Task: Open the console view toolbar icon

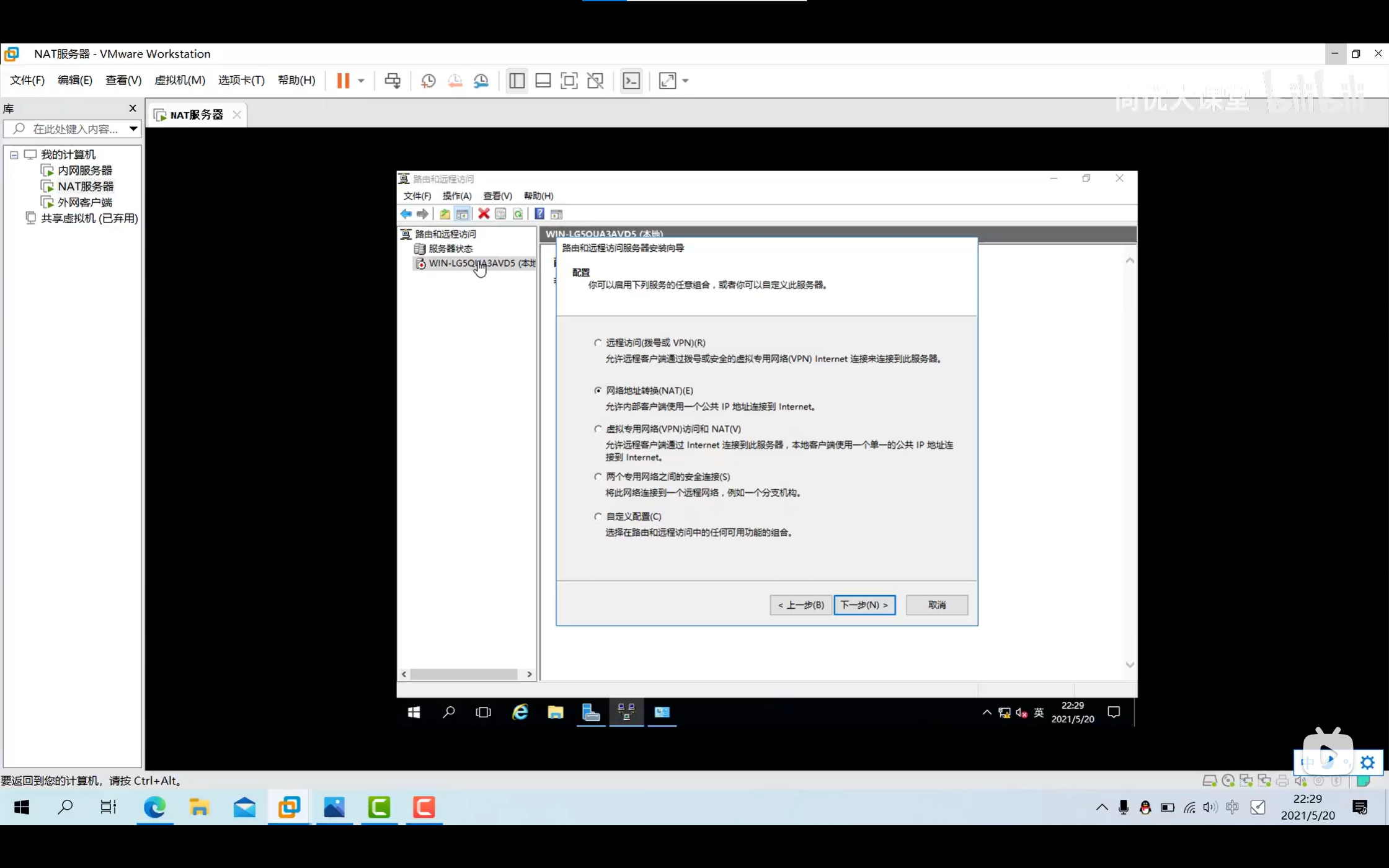Action: click(x=631, y=81)
